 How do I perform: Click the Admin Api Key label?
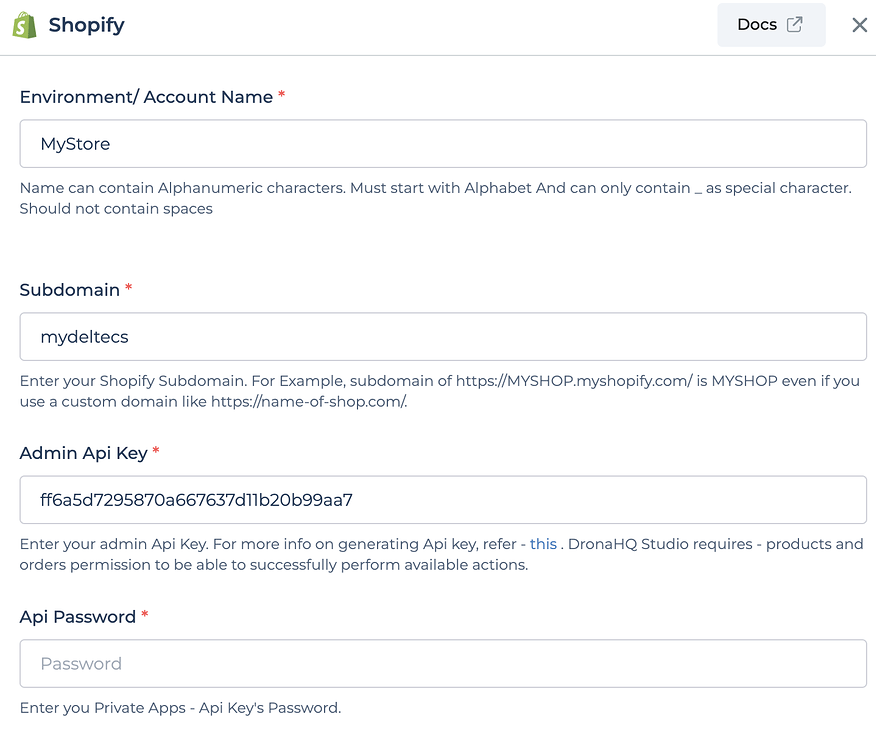[x=84, y=453]
